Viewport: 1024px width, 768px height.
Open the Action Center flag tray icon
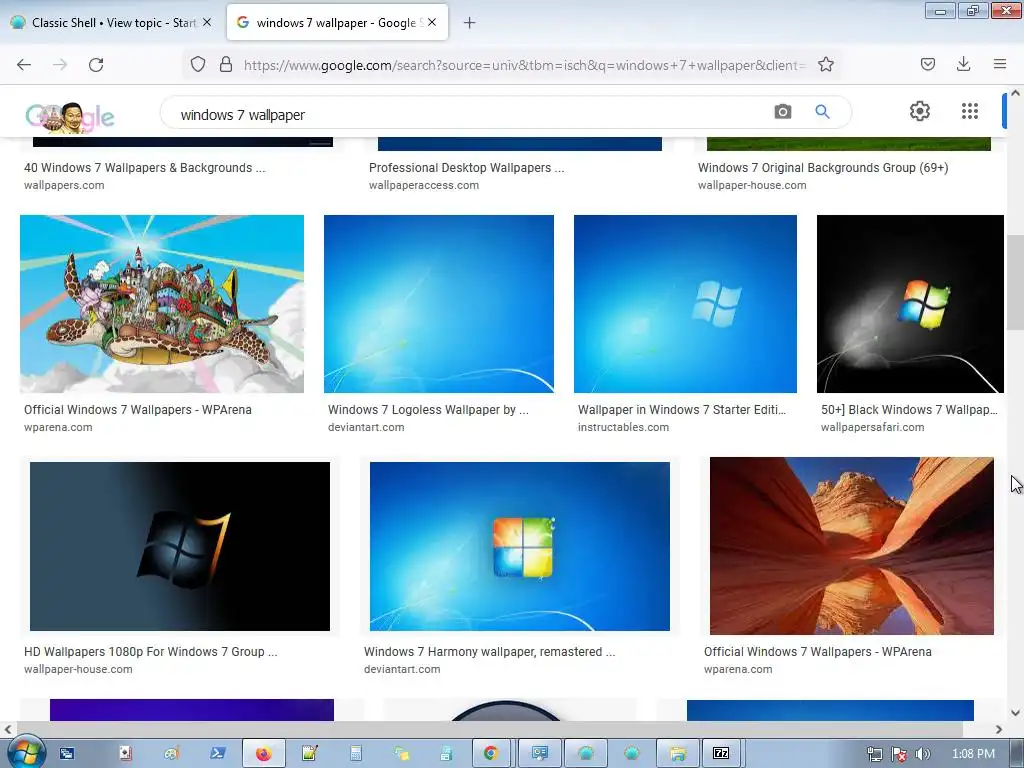click(x=899, y=754)
